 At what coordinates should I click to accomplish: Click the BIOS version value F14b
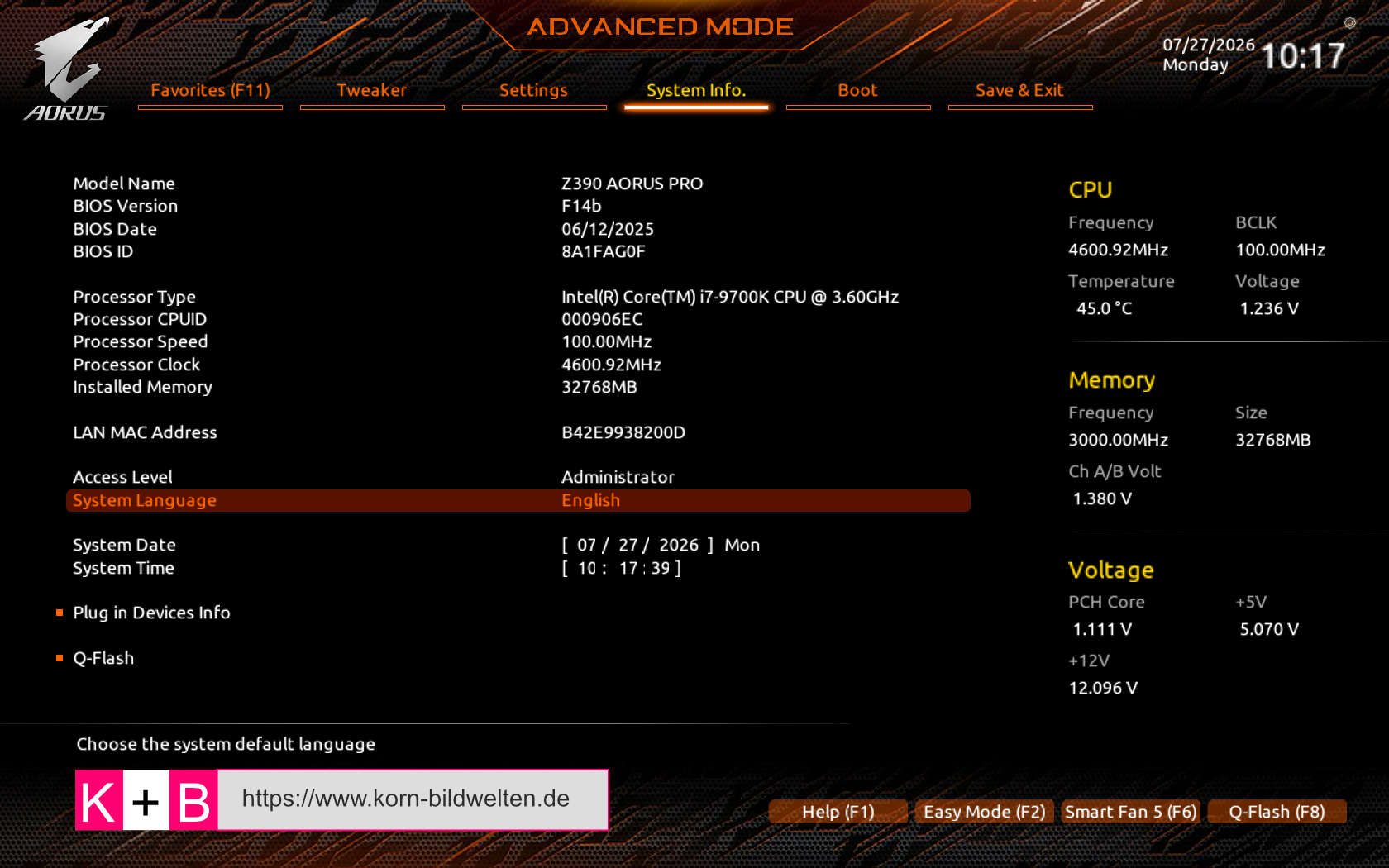(x=581, y=206)
